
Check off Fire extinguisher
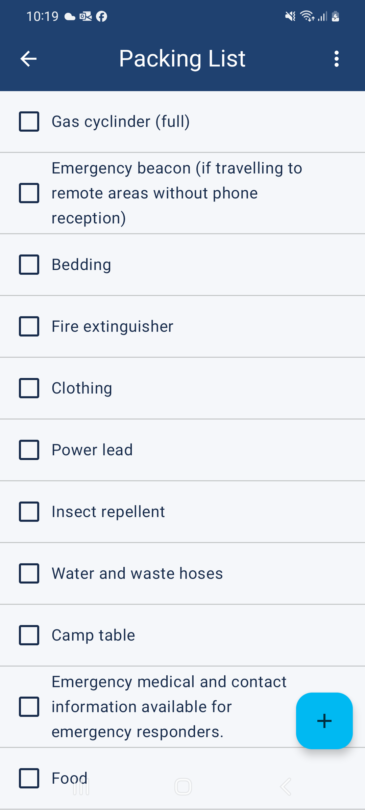tap(29, 326)
